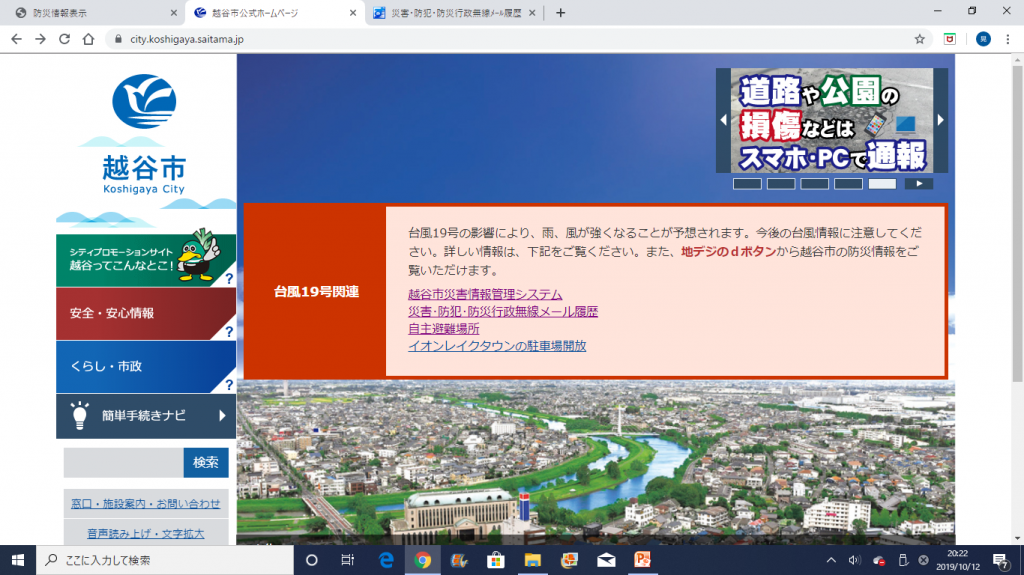Viewport: 1024px width, 575px height.
Task: Select the first banner slide indicator
Action: coord(747,184)
